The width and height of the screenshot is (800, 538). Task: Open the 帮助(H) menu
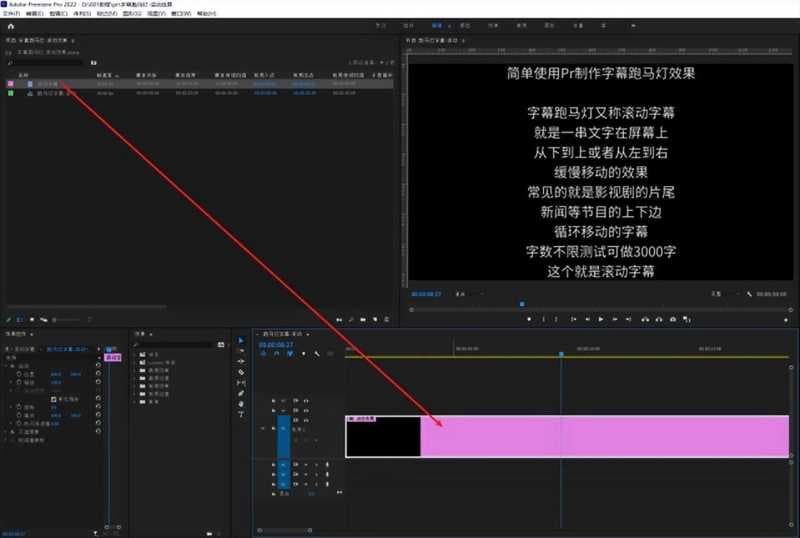[206, 14]
